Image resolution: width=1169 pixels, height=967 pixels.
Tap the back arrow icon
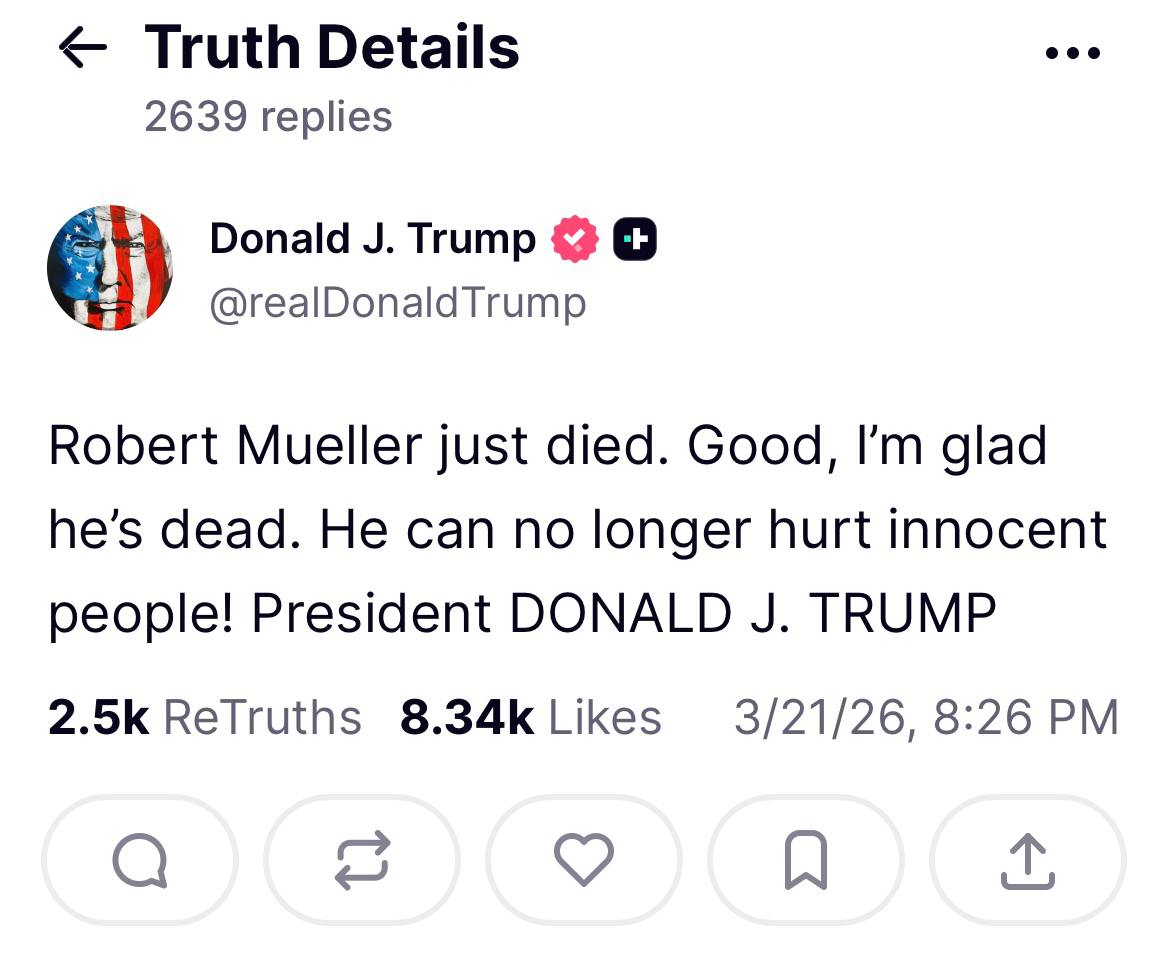point(83,48)
